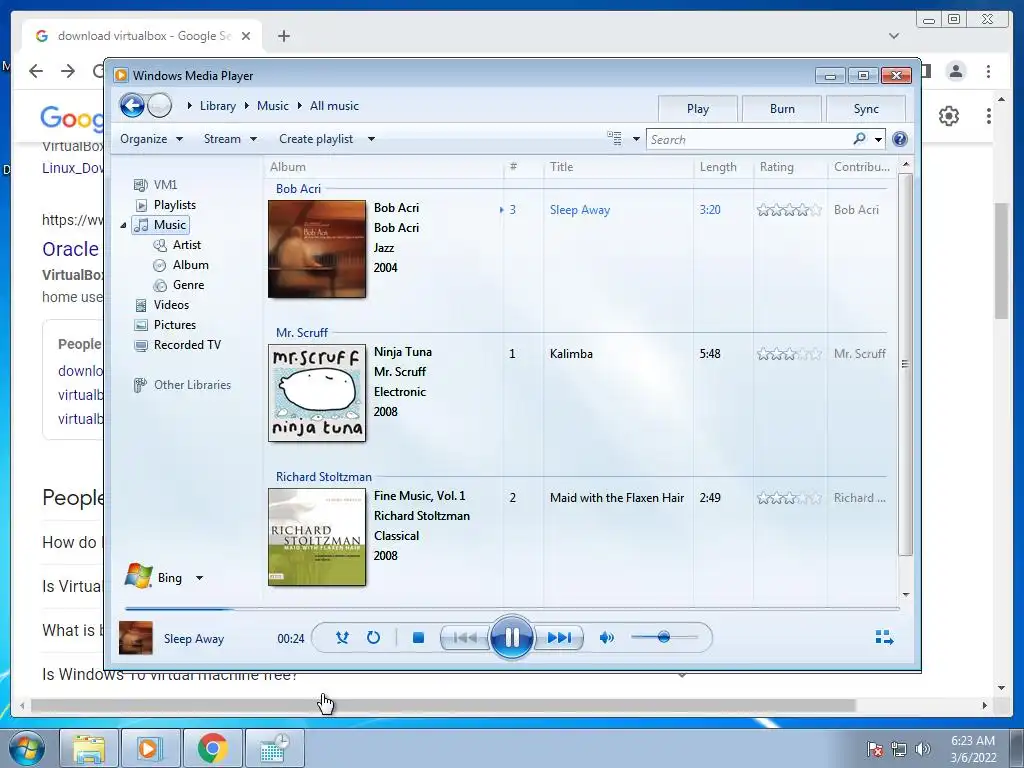Open the view options icon

point(615,138)
